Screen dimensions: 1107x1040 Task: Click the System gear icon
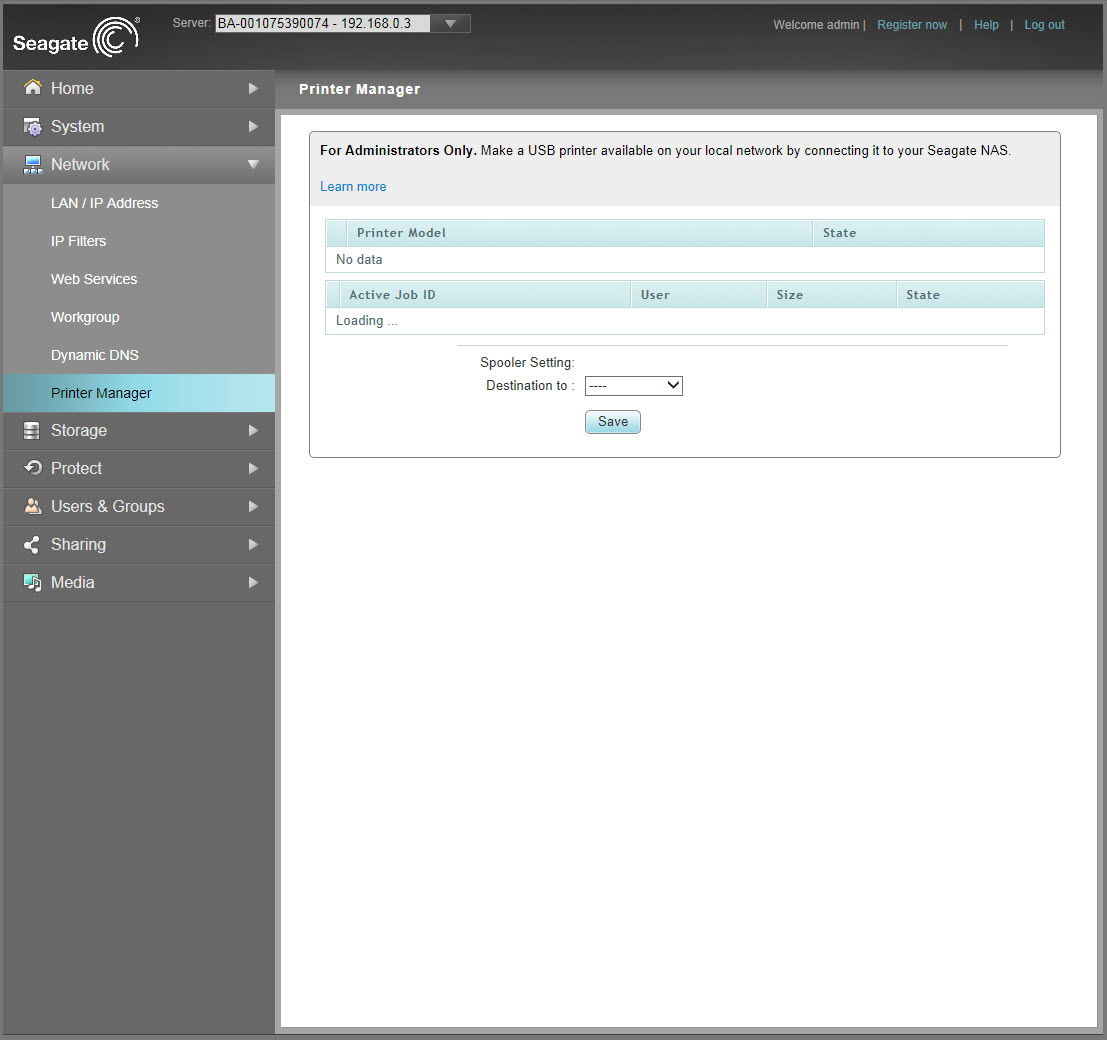32,126
